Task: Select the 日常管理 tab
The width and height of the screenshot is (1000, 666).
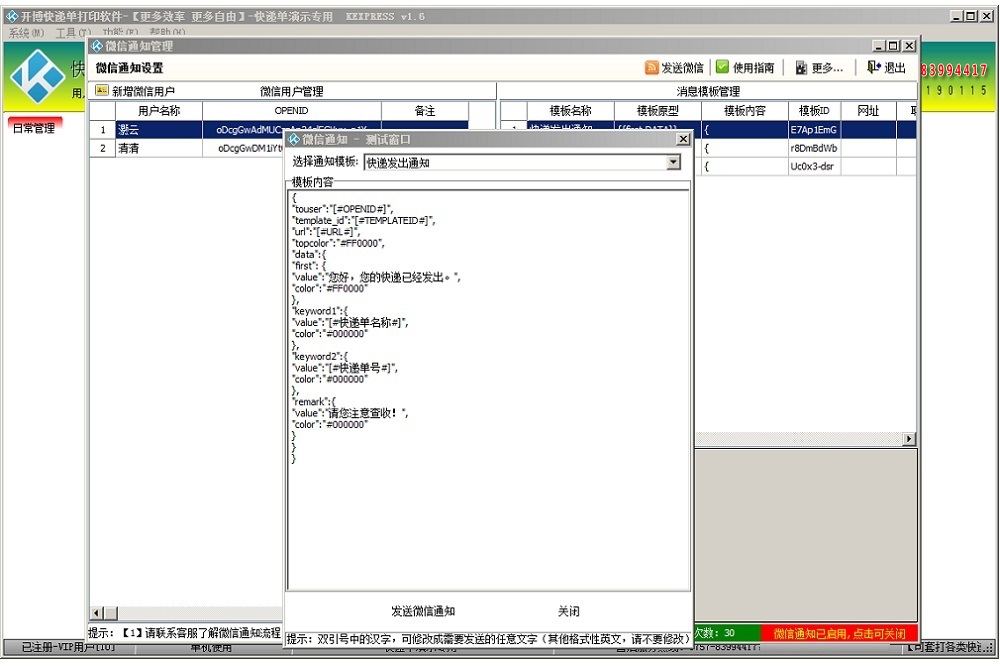Action: tap(34, 128)
